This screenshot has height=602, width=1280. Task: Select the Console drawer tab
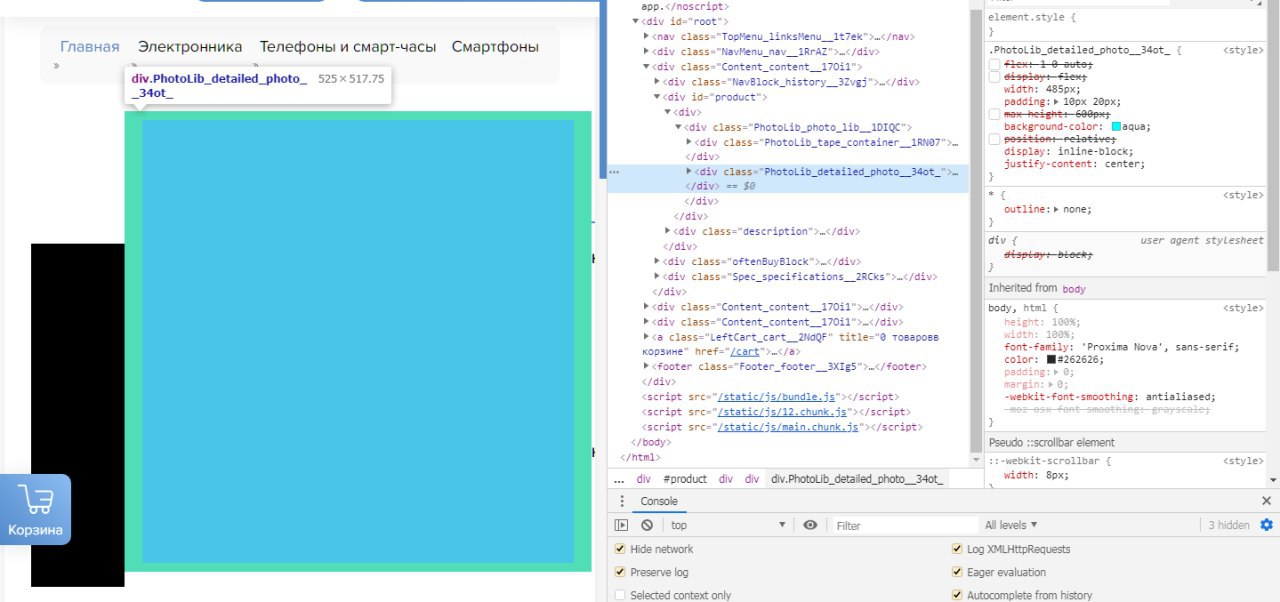coord(659,501)
